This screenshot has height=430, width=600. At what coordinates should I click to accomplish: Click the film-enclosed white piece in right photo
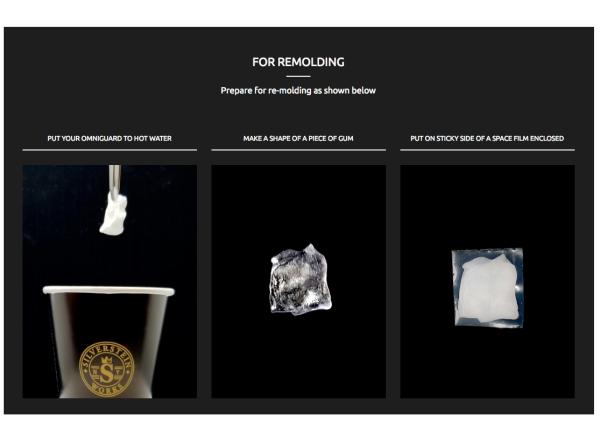(489, 288)
